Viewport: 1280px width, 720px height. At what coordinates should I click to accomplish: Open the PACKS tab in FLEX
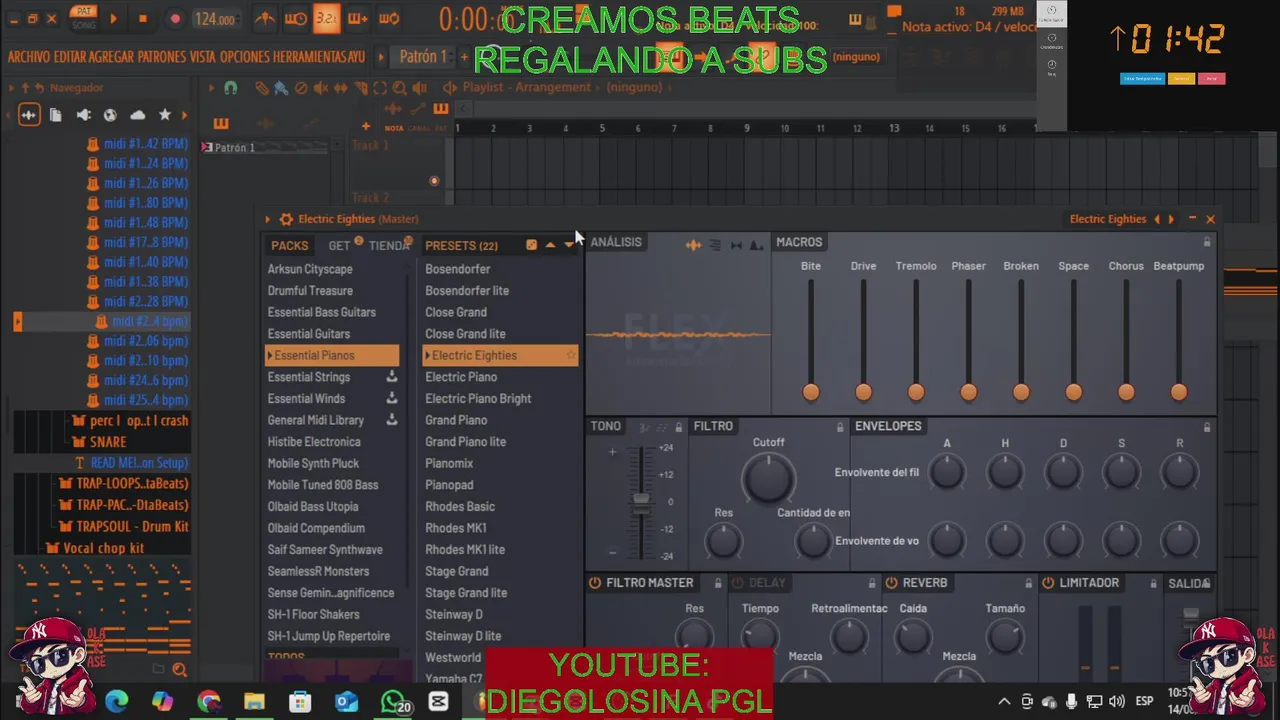[289, 245]
